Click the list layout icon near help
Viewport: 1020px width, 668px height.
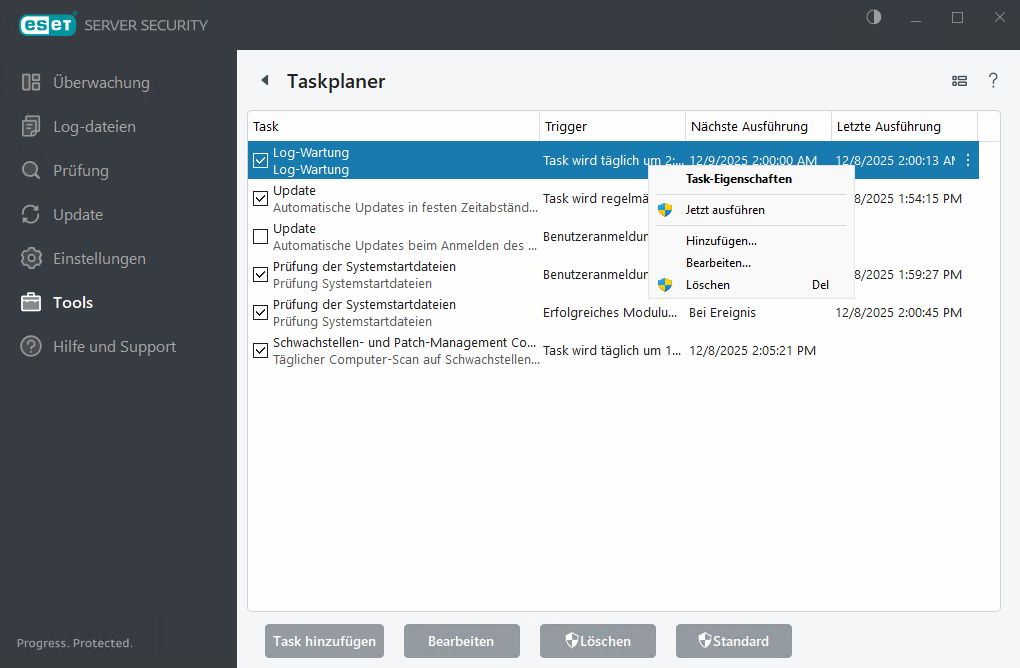(x=959, y=81)
